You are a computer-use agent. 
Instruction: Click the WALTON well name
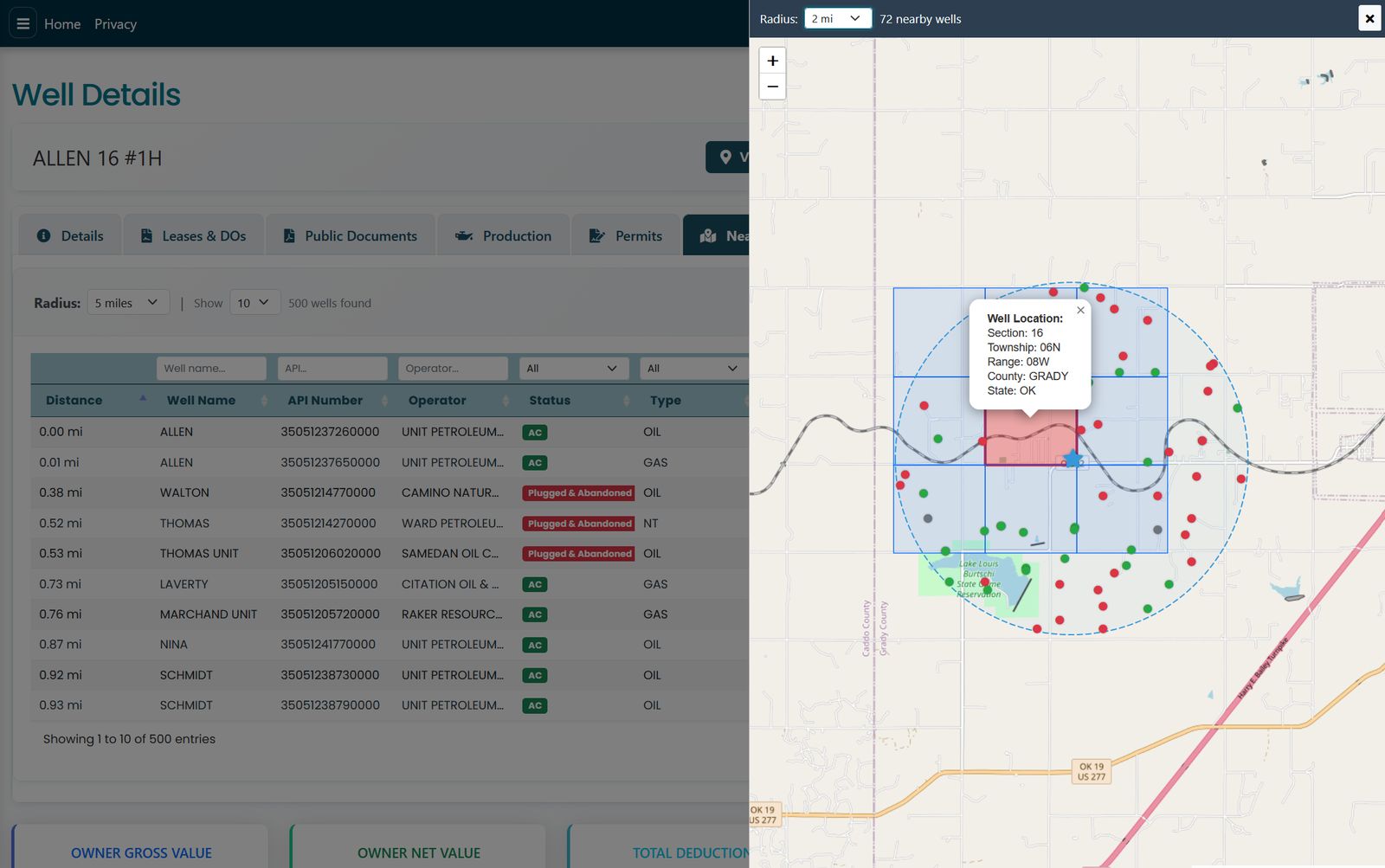click(184, 492)
